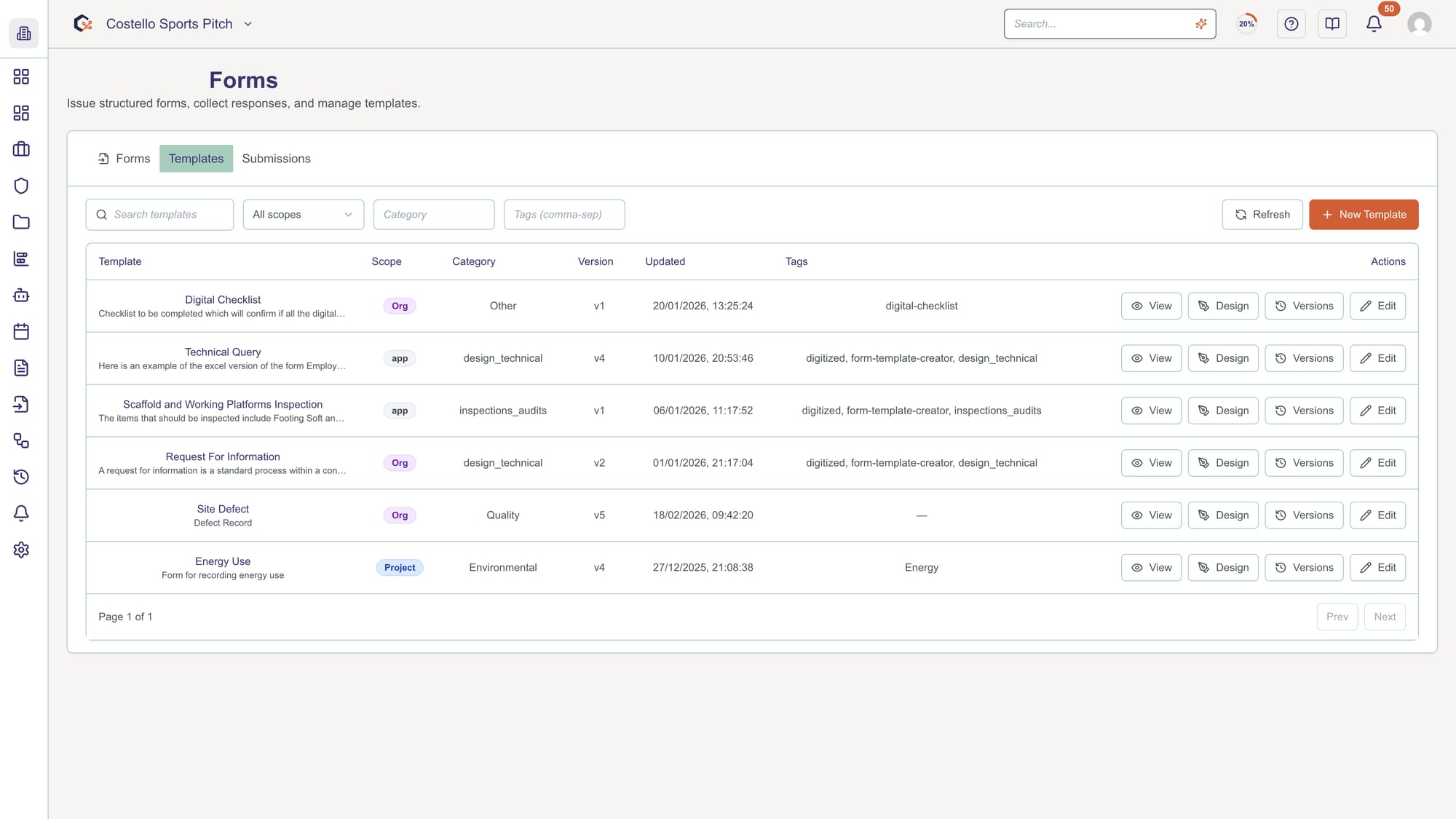Switch to the Forms tab
The width and height of the screenshot is (1456, 819).
click(x=132, y=158)
